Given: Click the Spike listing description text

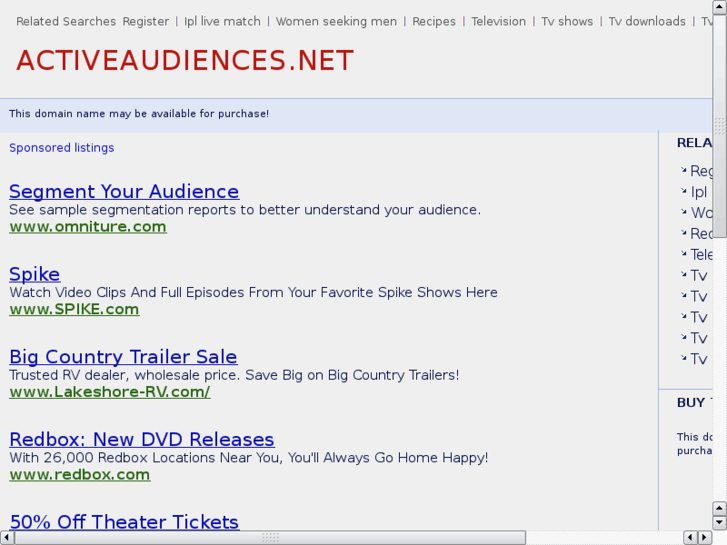Looking at the screenshot, I should click(x=253, y=292).
